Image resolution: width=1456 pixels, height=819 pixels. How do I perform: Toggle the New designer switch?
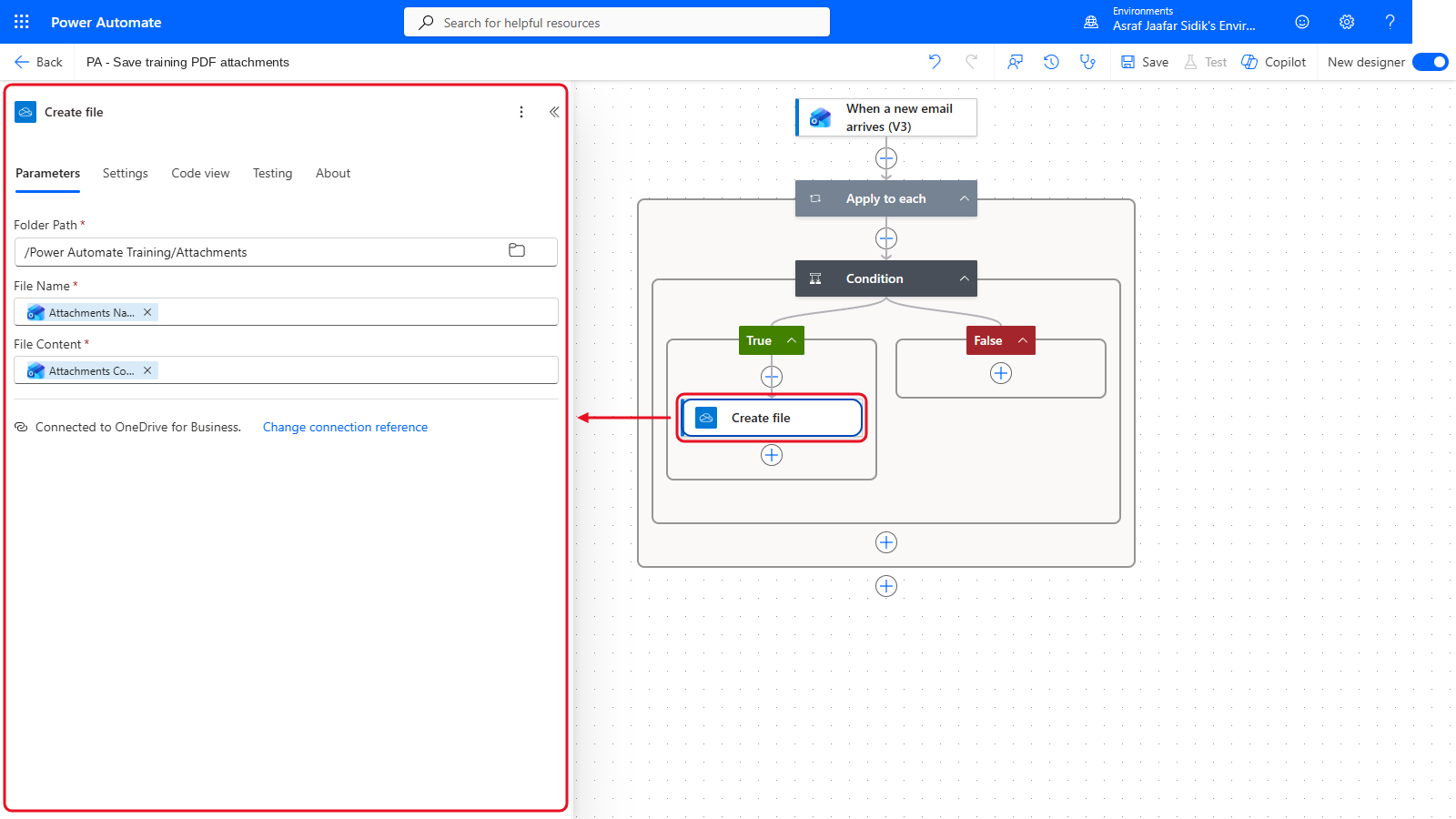[1431, 62]
